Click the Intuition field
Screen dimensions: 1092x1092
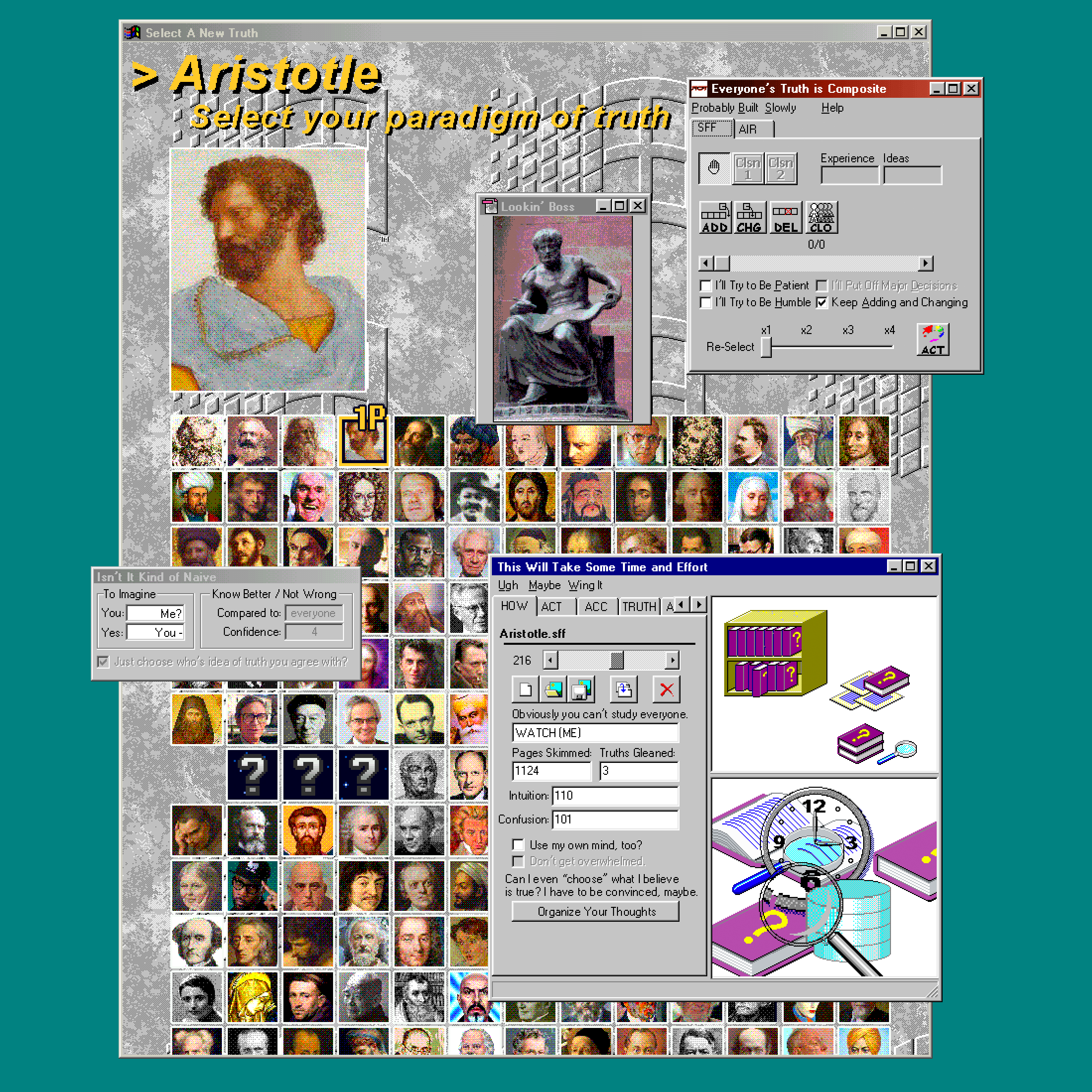pos(615,795)
